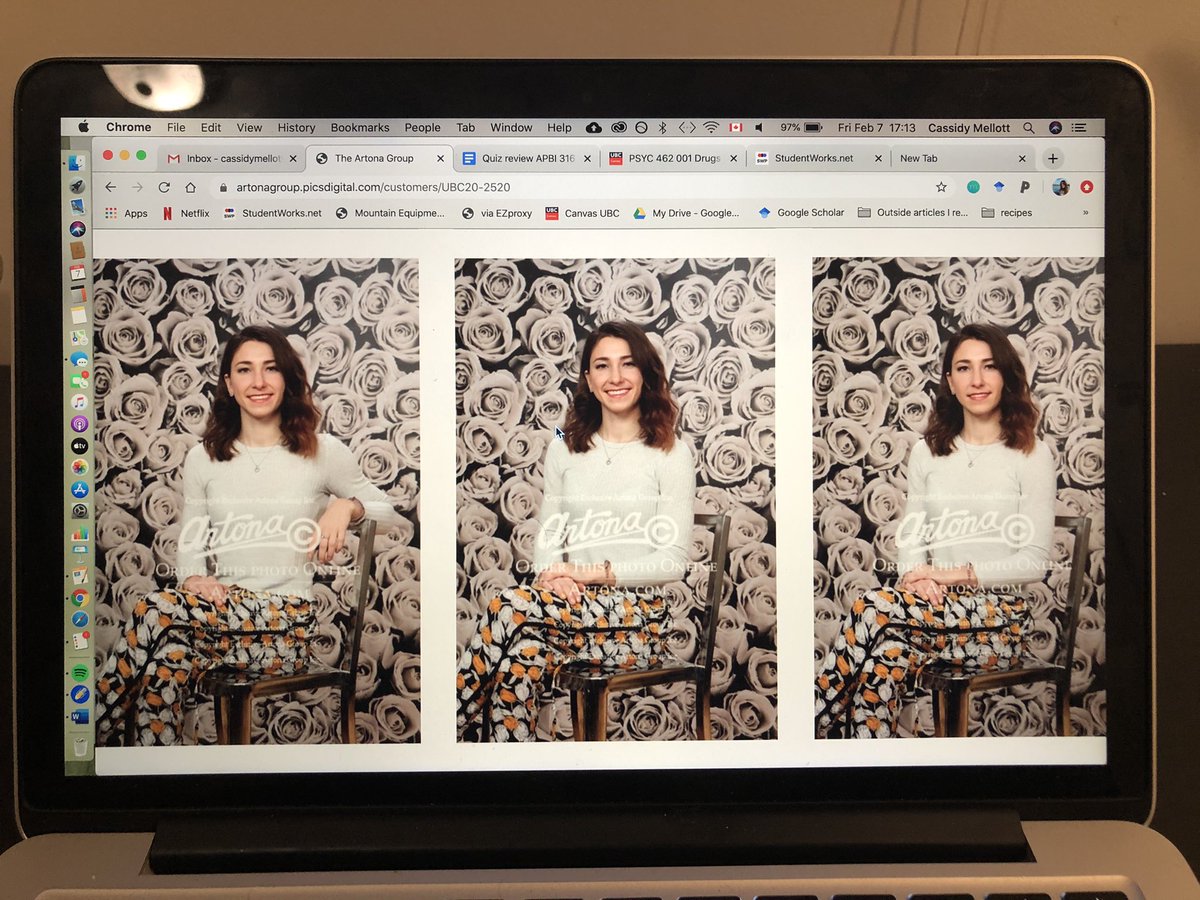The image size is (1200, 900).
Task: Open the Apple menu
Action: (84, 127)
